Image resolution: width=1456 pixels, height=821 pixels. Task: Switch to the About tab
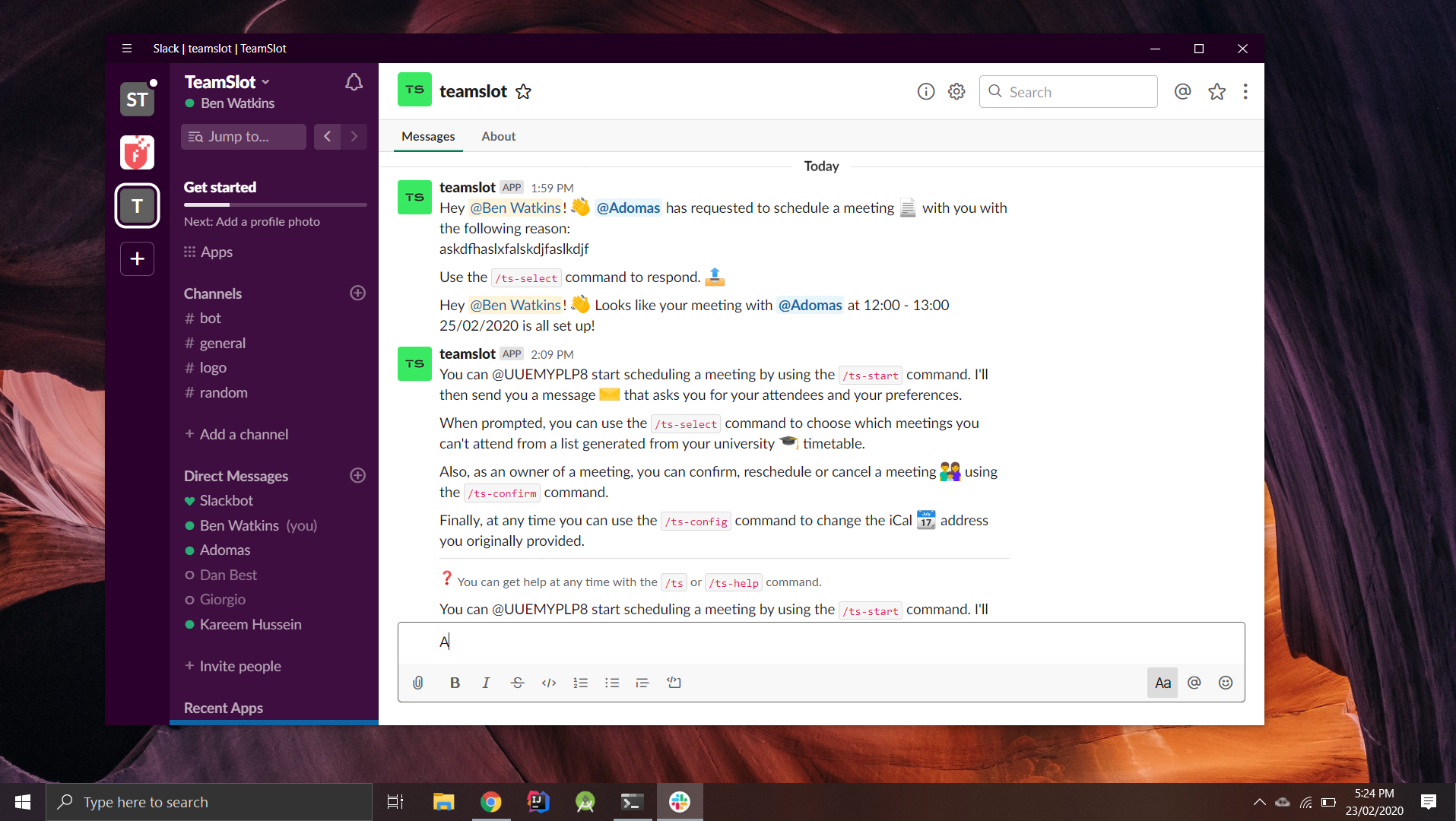pos(498,136)
